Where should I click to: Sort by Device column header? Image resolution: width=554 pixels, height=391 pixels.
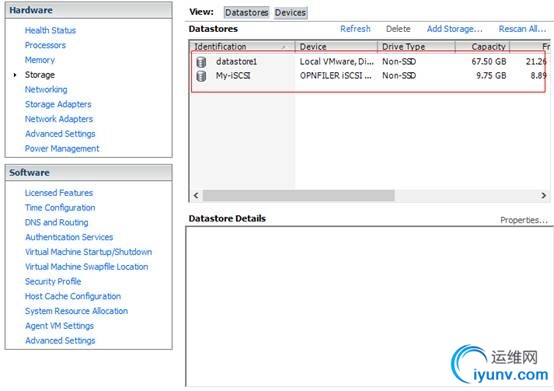click(x=336, y=47)
